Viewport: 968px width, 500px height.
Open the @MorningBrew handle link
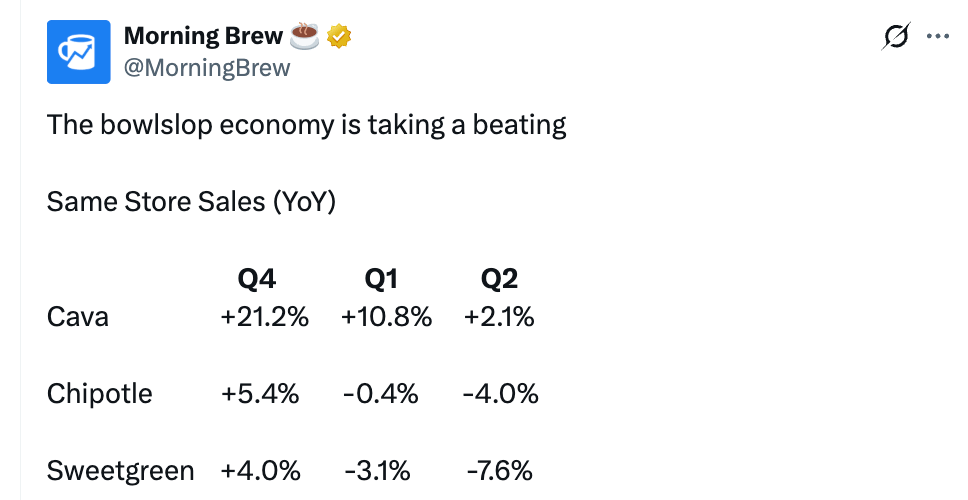click(x=207, y=67)
